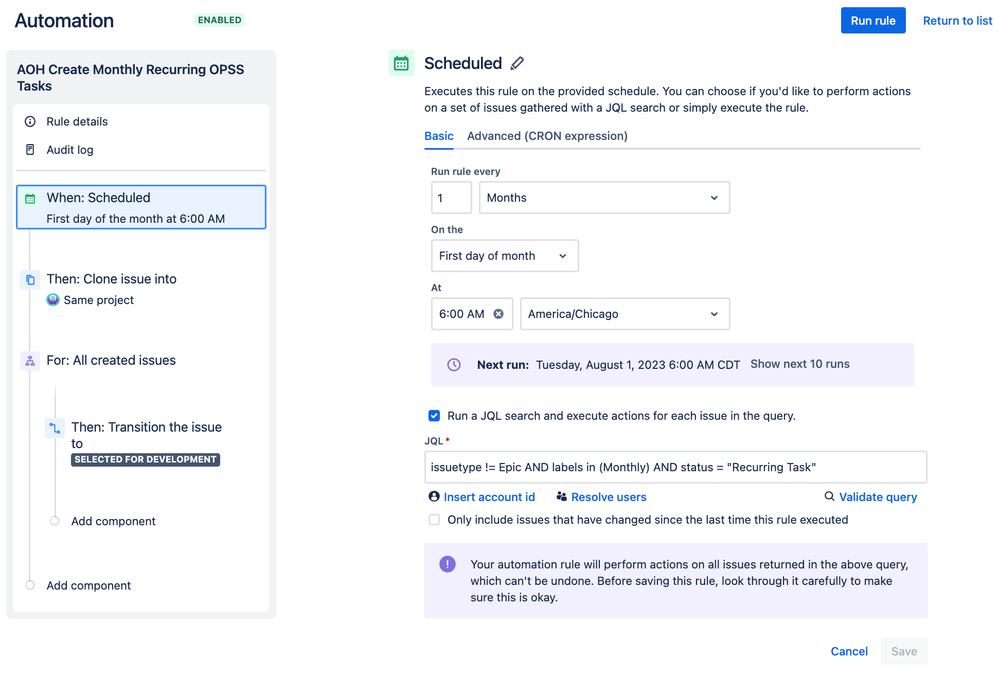Screen dimensions: 999x676
Task: Check Only include issues that have changed
Action: (x=434, y=519)
